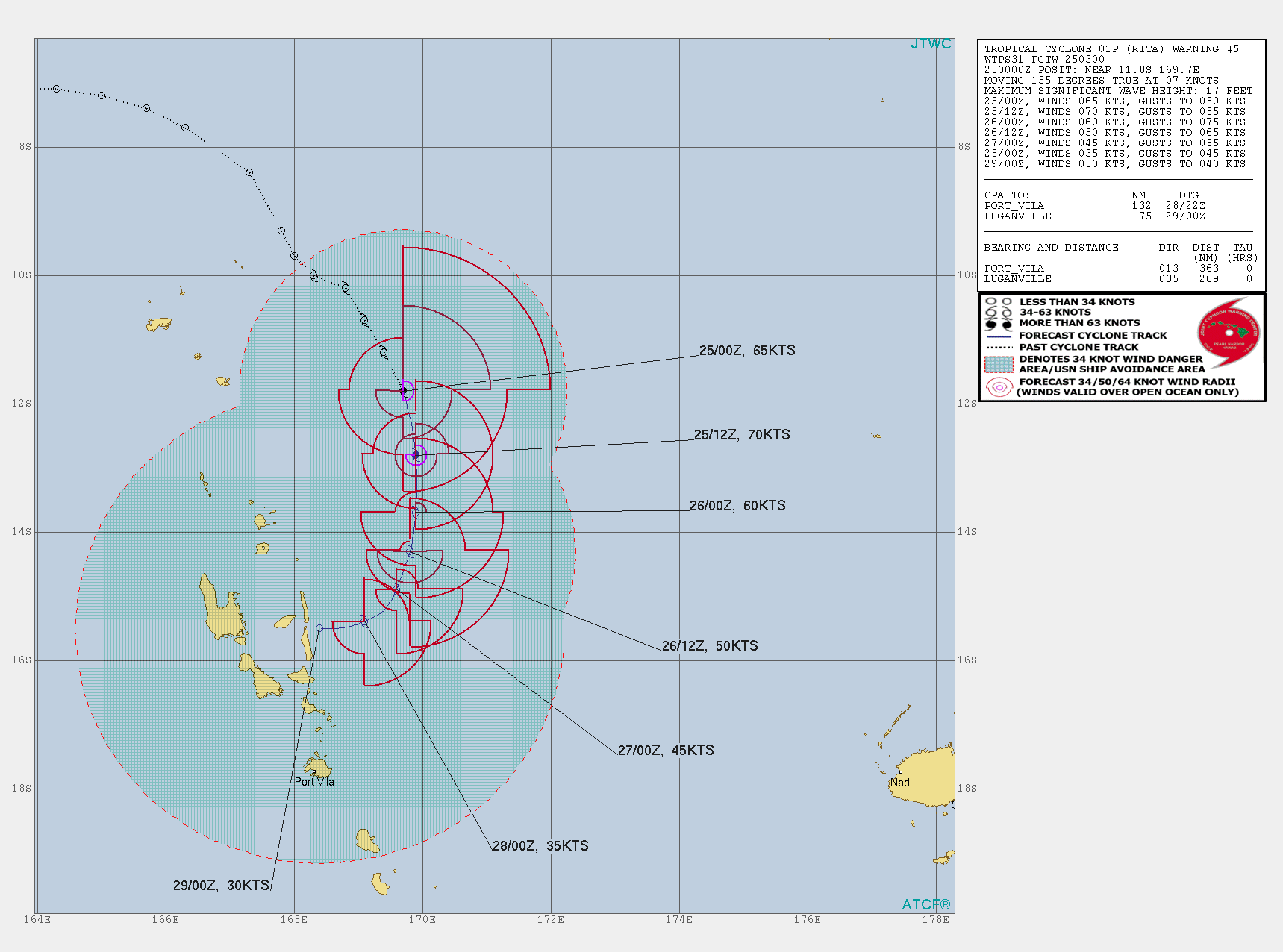Click the 170E longitude axis label
This screenshot has height=952, width=1283.
pyautogui.click(x=422, y=919)
